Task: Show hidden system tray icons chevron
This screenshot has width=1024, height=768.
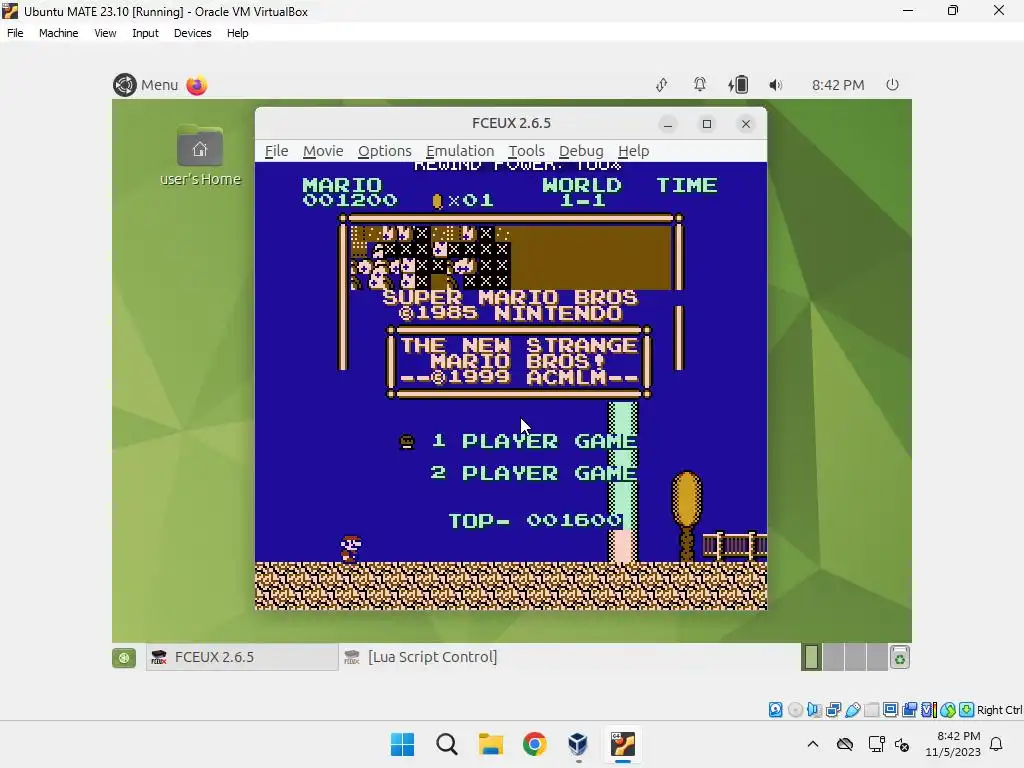Action: click(812, 744)
